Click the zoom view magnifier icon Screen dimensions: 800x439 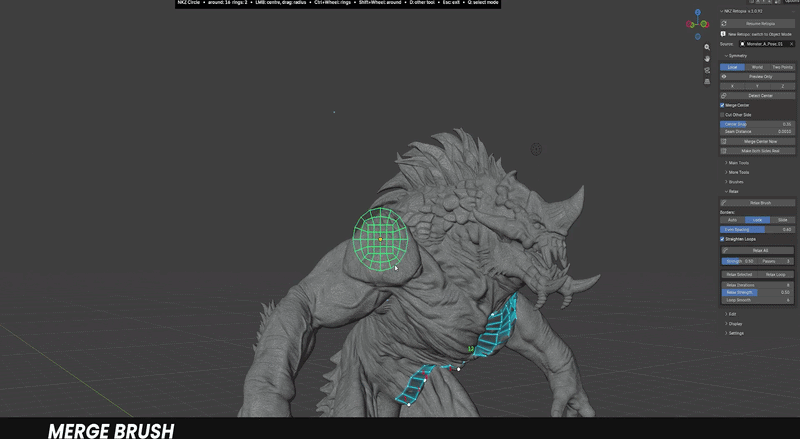coord(707,47)
